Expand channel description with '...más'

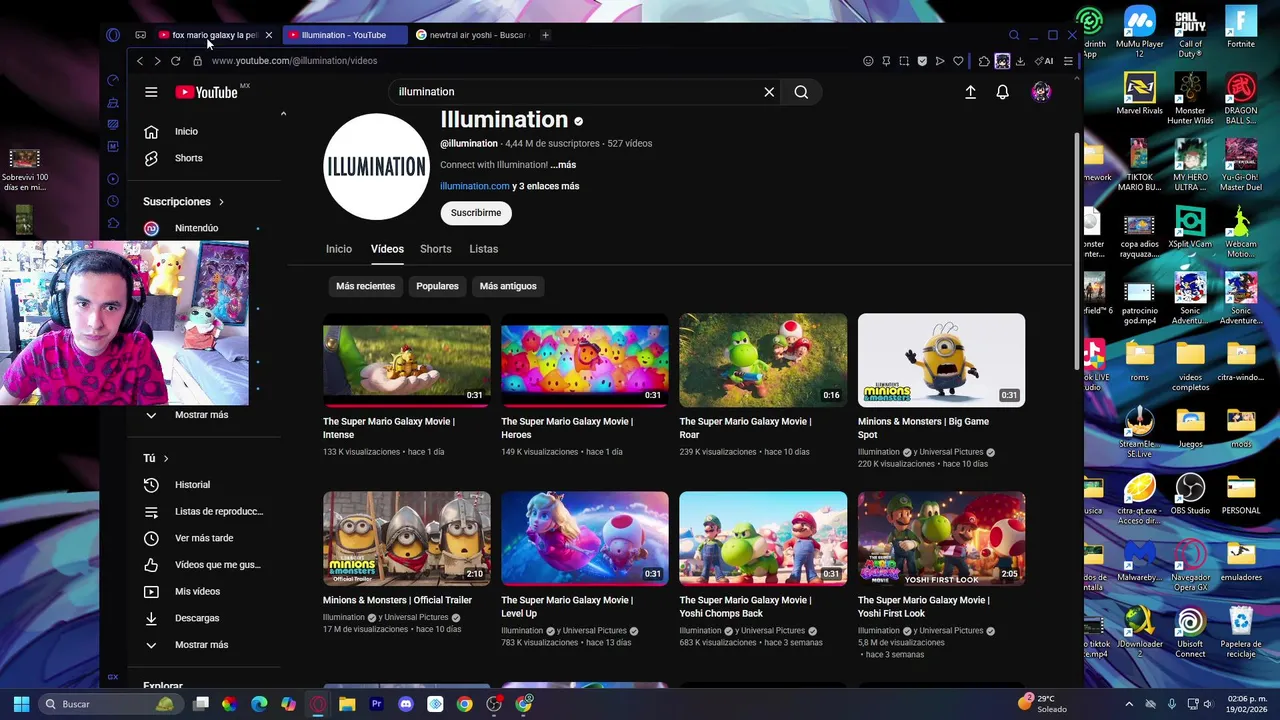pyautogui.click(x=563, y=165)
